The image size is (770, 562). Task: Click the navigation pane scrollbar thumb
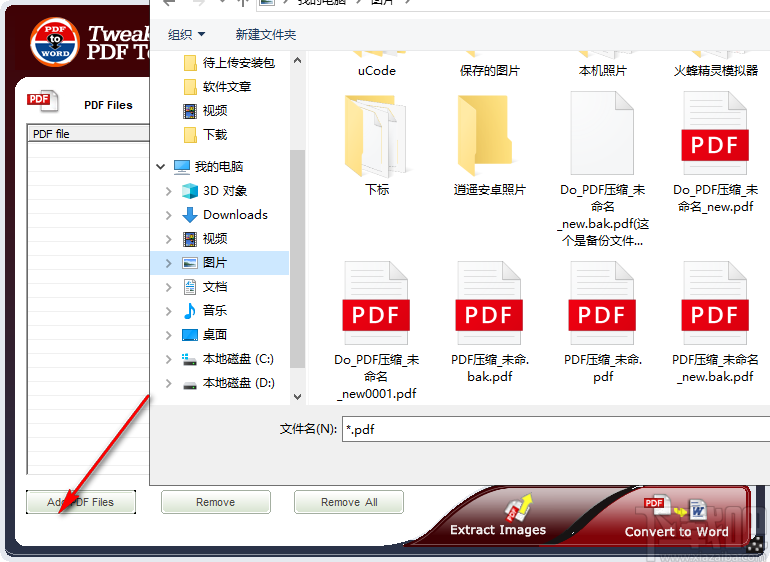pos(297,258)
